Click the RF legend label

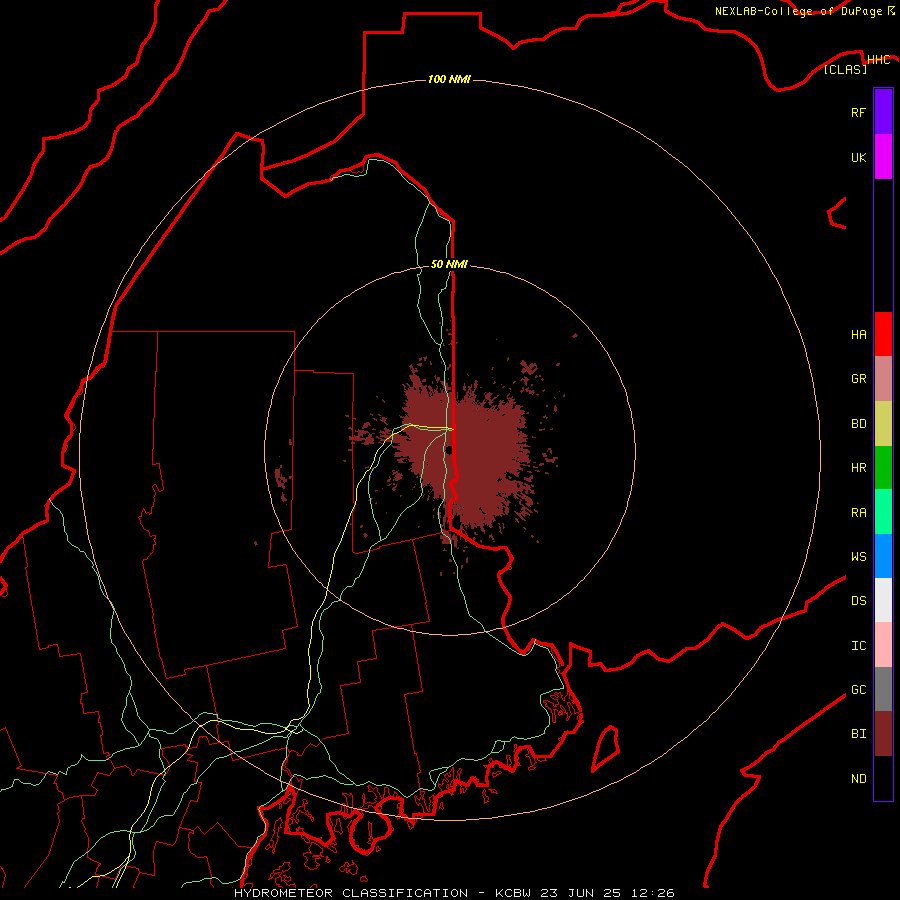[x=858, y=112]
